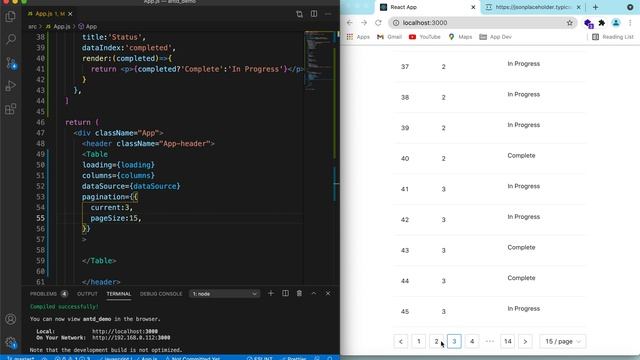
Task: Switch to the jsonplaceholder browser tab
Action: click(533, 7)
